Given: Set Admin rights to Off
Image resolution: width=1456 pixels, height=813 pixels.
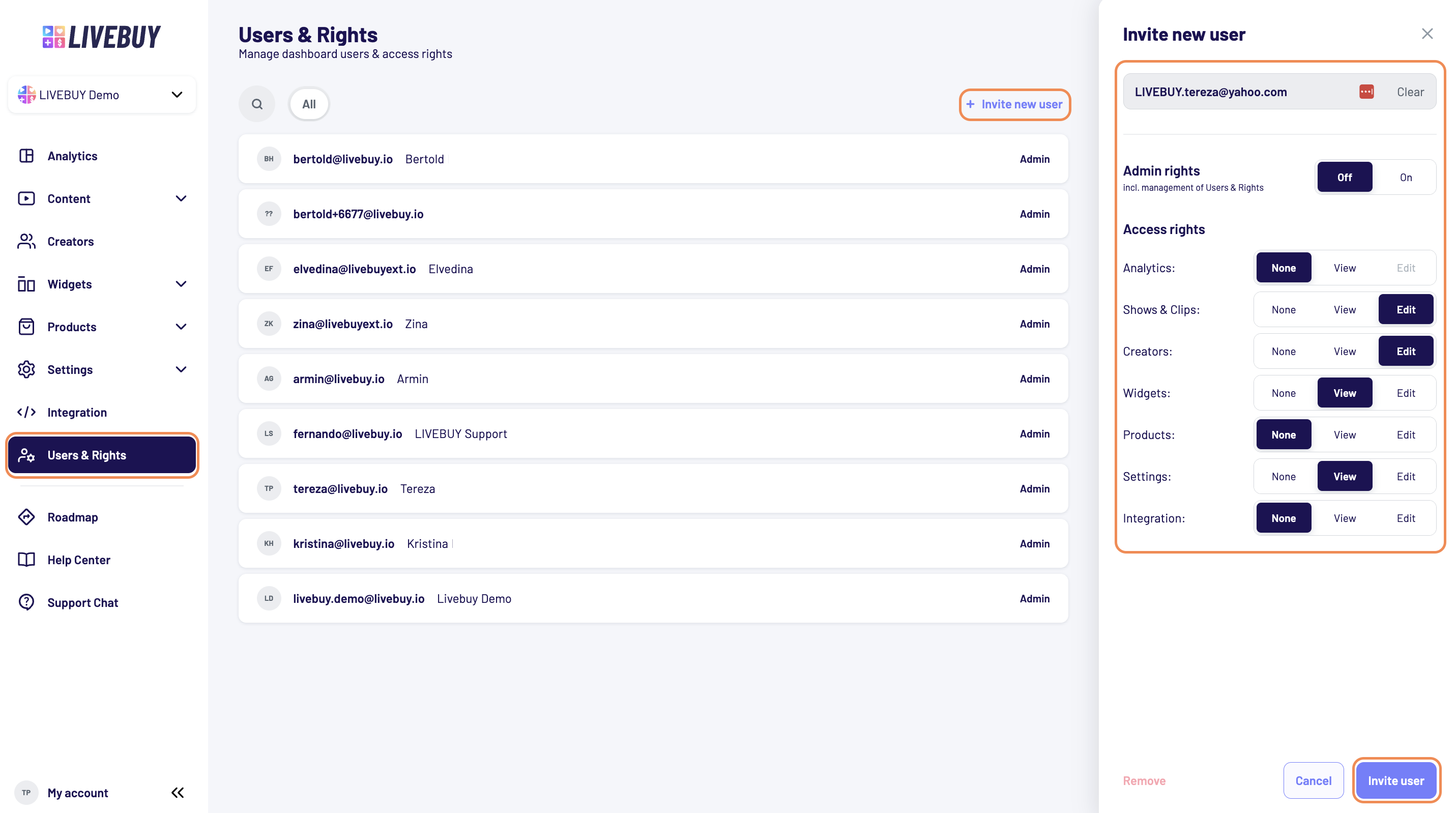Looking at the screenshot, I should [1345, 177].
